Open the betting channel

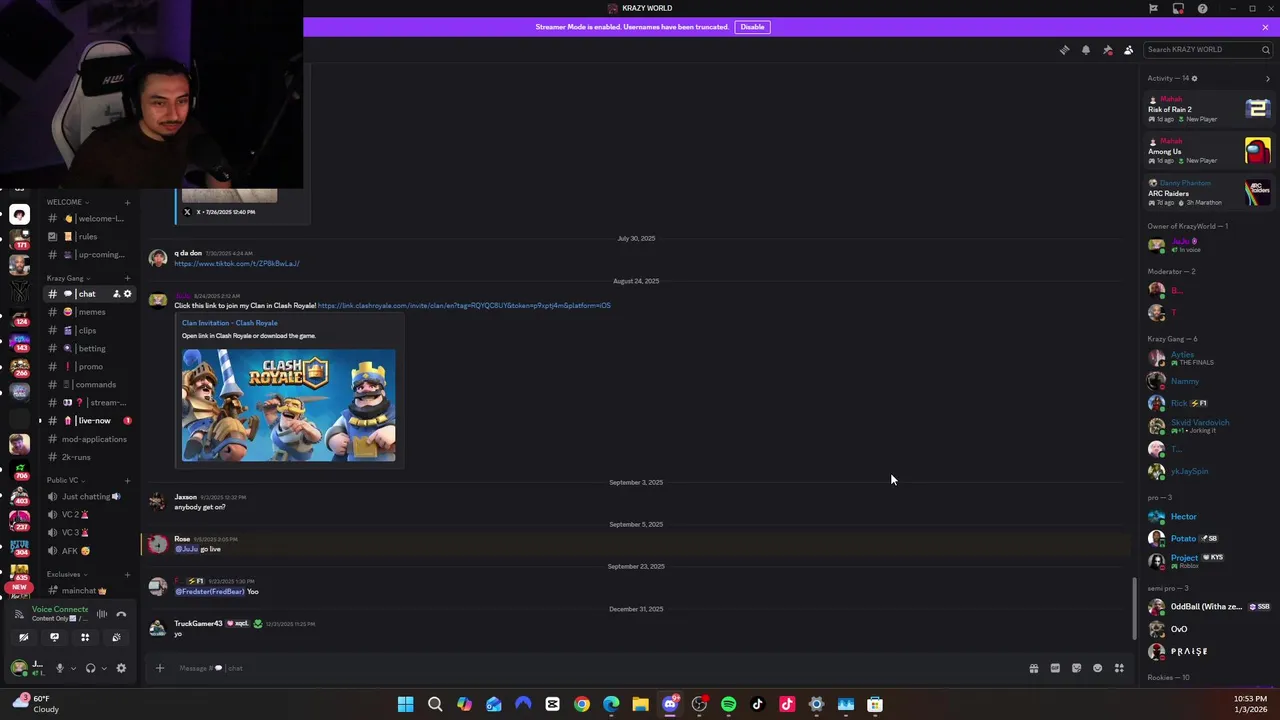[x=89, y=348]
